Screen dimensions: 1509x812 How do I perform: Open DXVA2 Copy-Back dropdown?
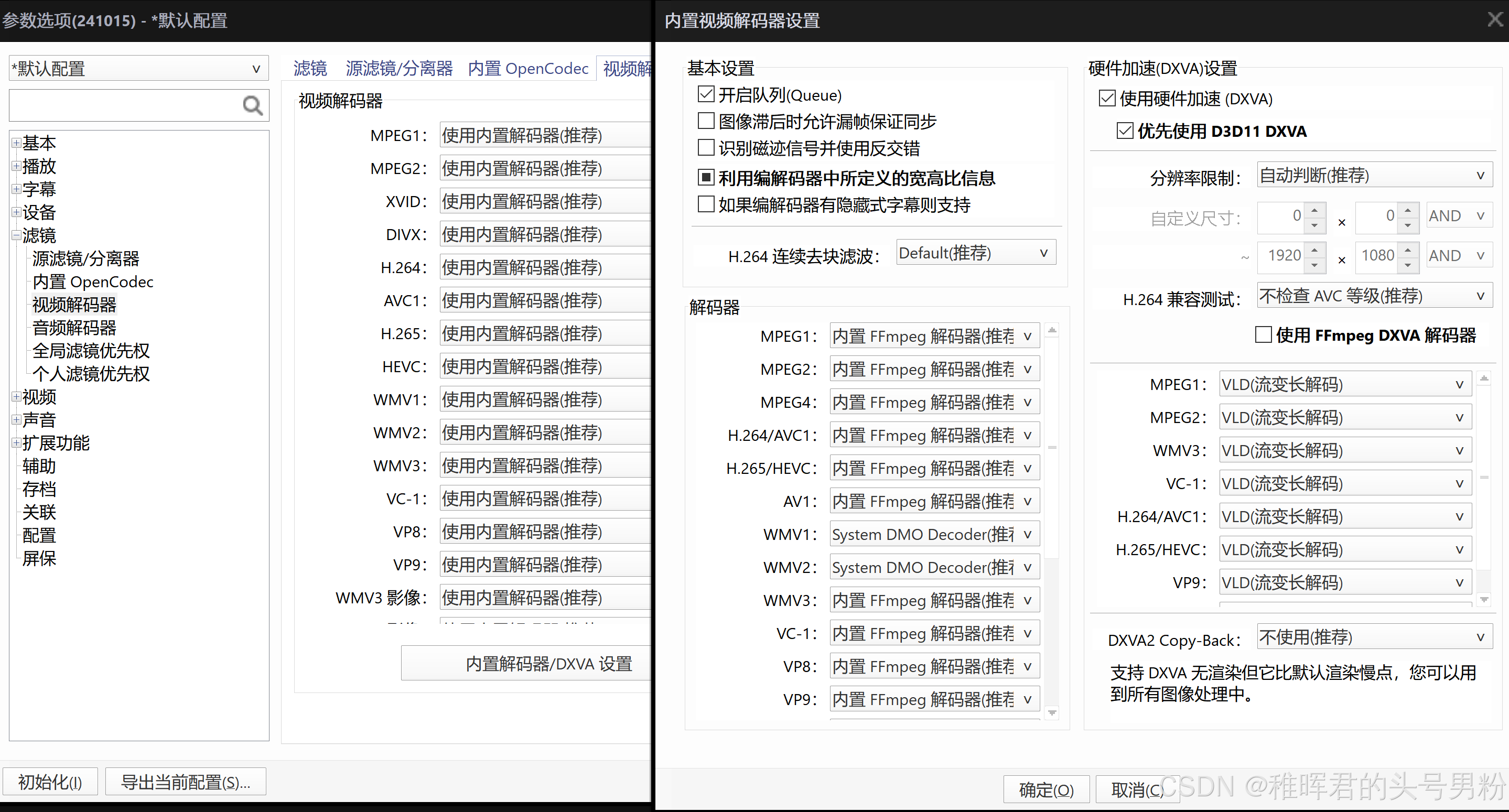tap(1374, 637)
